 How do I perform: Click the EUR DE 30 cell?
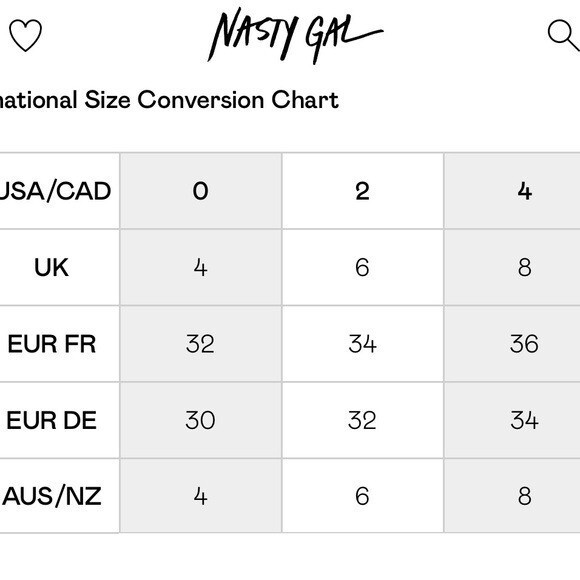coord(200,420)
